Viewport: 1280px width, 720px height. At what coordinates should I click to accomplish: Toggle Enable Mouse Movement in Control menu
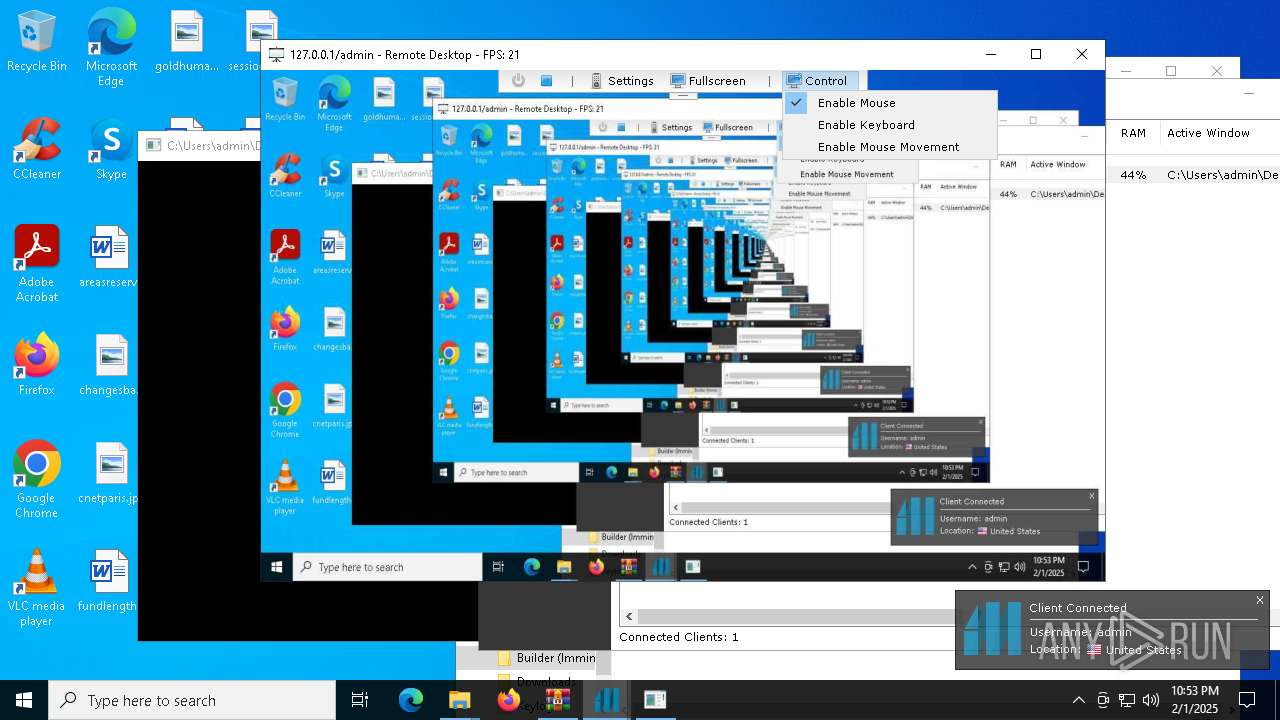point(889,147)
